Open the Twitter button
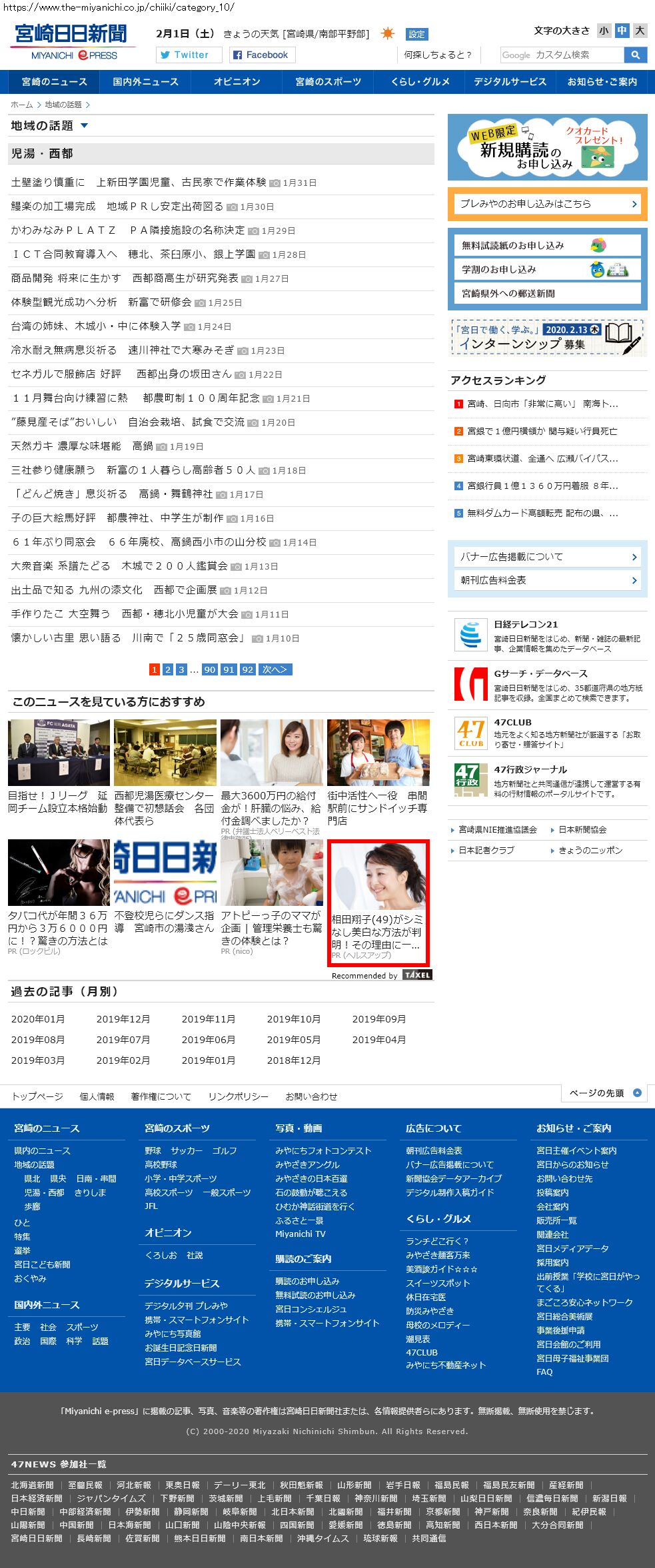 pyautogui.click(x=189, y=55)
